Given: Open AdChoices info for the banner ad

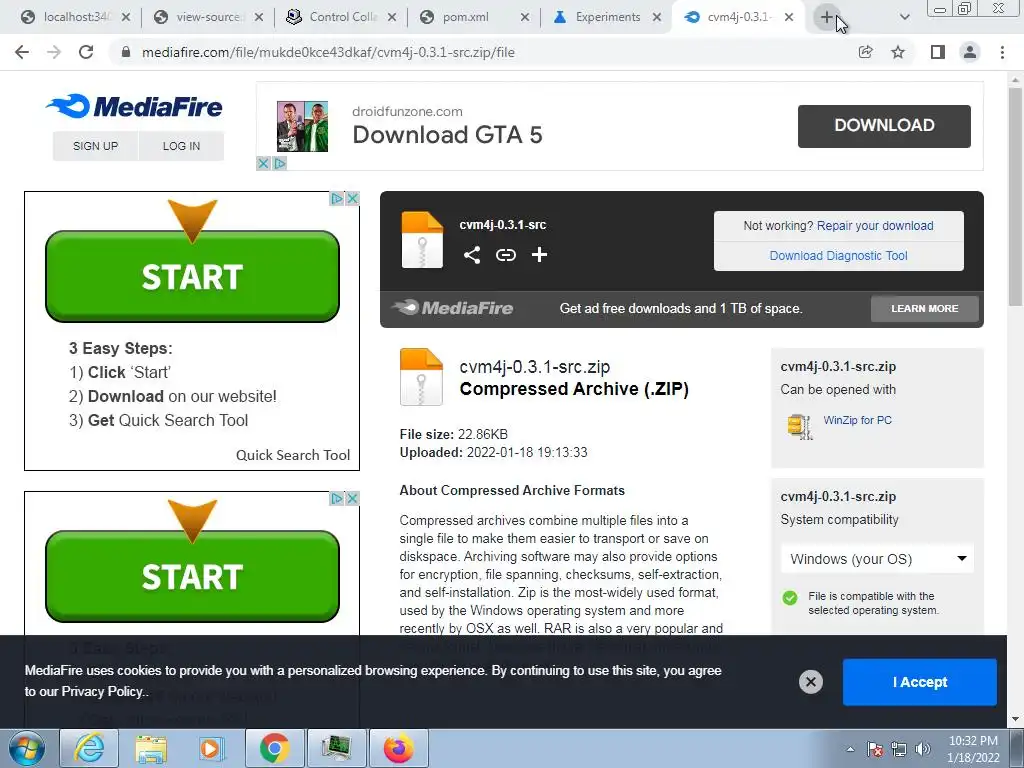Looking at the screenshot, I should tap(280, 163).
